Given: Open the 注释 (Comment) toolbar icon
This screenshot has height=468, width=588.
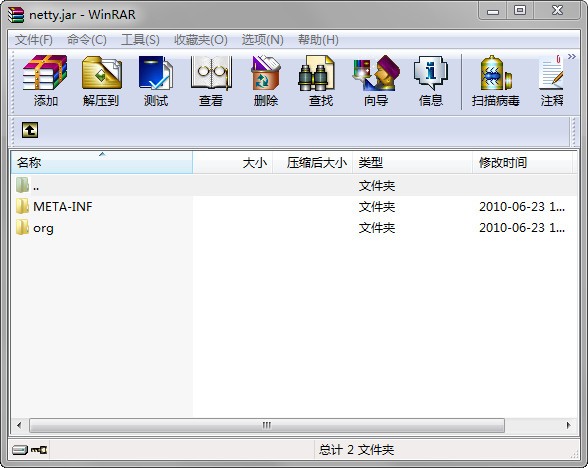Looking at the screenshot, I should pyautogui.click(x=552, y=80).
